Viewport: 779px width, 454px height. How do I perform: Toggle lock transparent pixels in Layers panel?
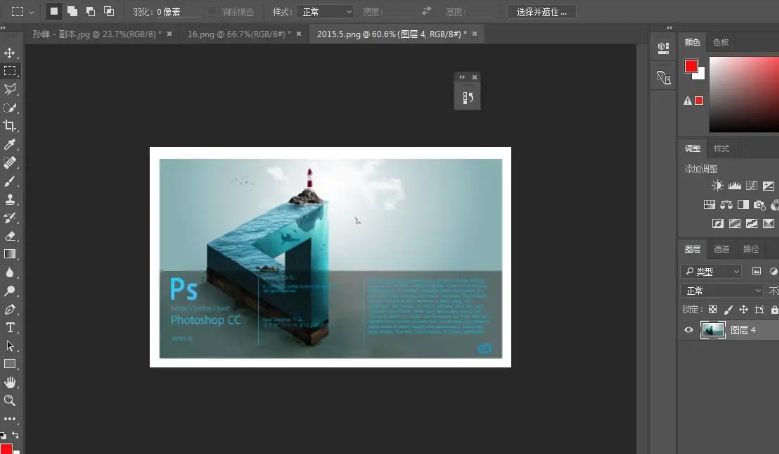tap(713, 310)
